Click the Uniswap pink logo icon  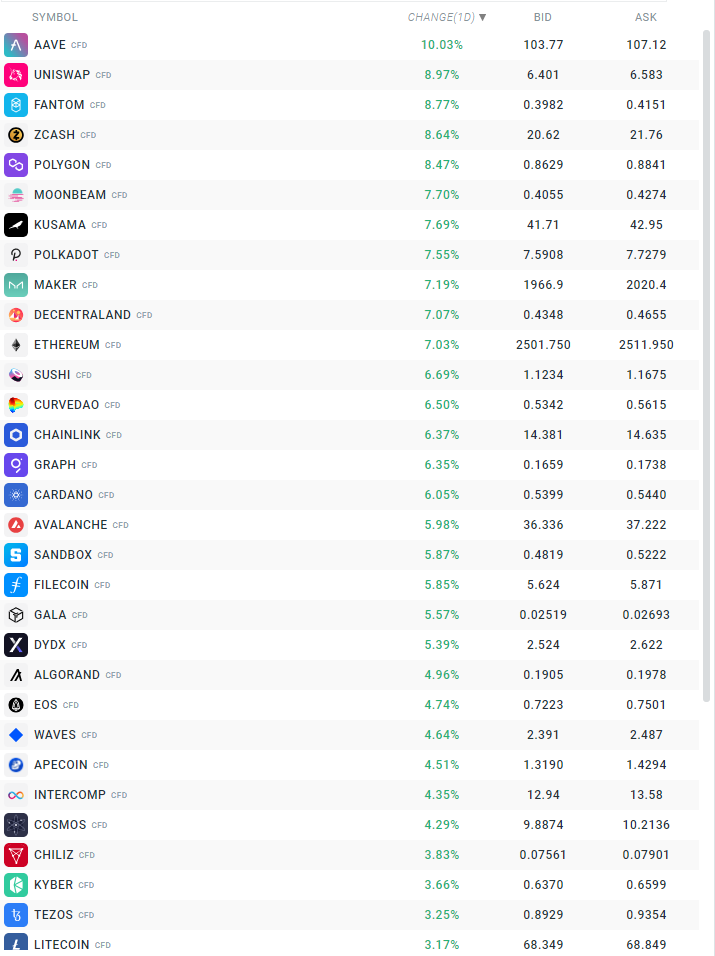click(16, 75)
